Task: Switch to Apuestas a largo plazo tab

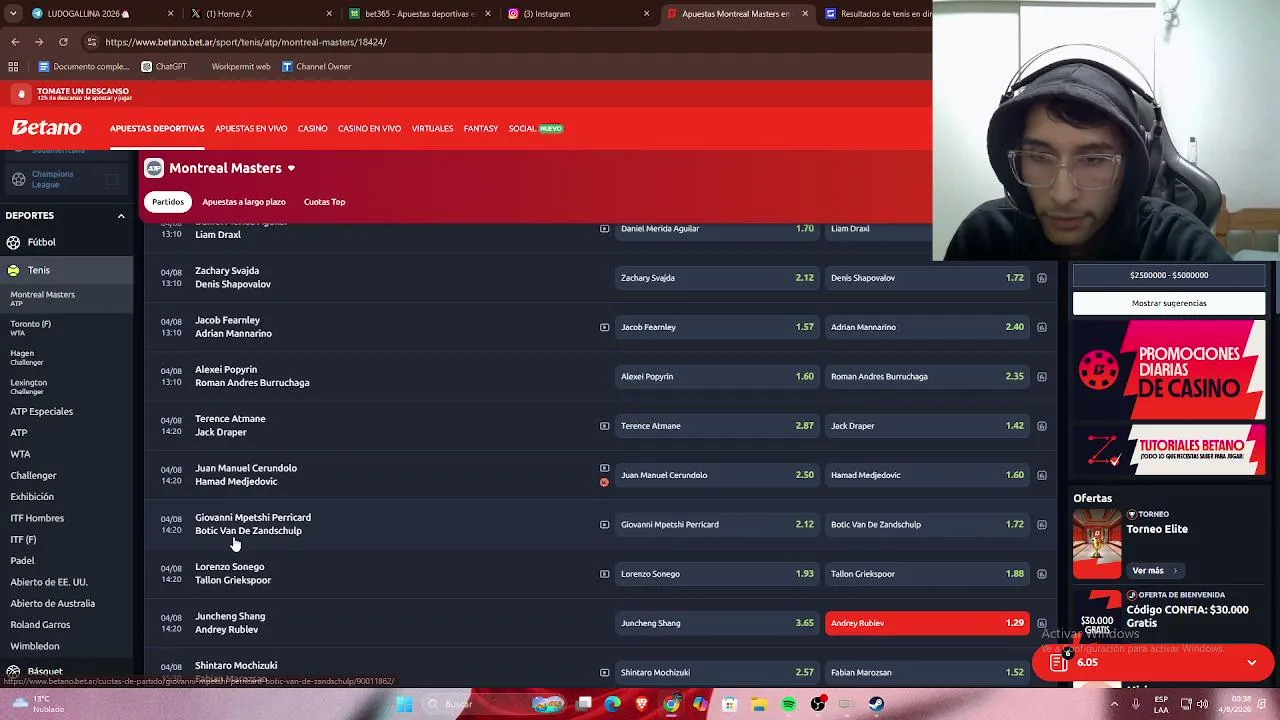Action: click(x=244, y=202)
